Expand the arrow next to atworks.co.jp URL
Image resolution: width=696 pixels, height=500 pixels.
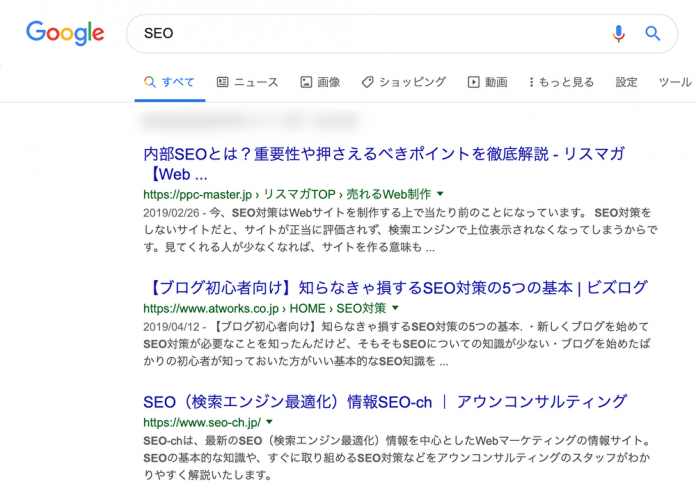click(395, 308)
